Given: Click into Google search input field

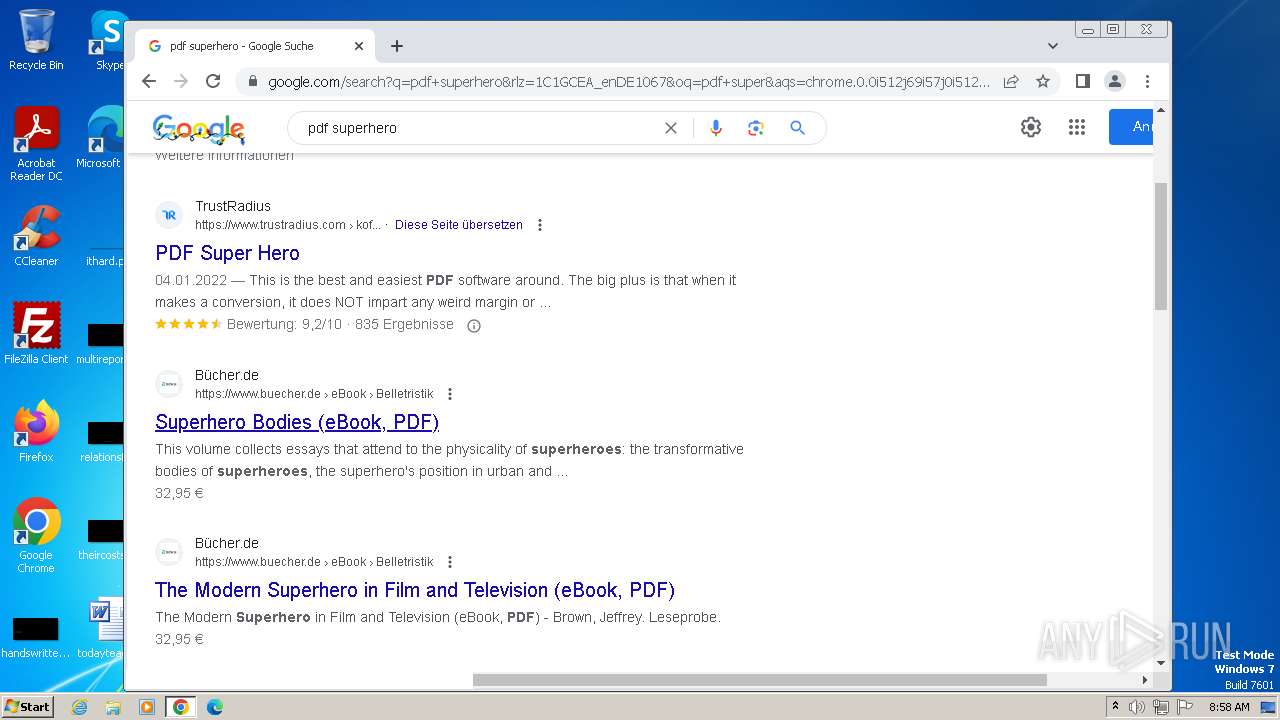Looking at the screenshot, I should tap(480, 128).
